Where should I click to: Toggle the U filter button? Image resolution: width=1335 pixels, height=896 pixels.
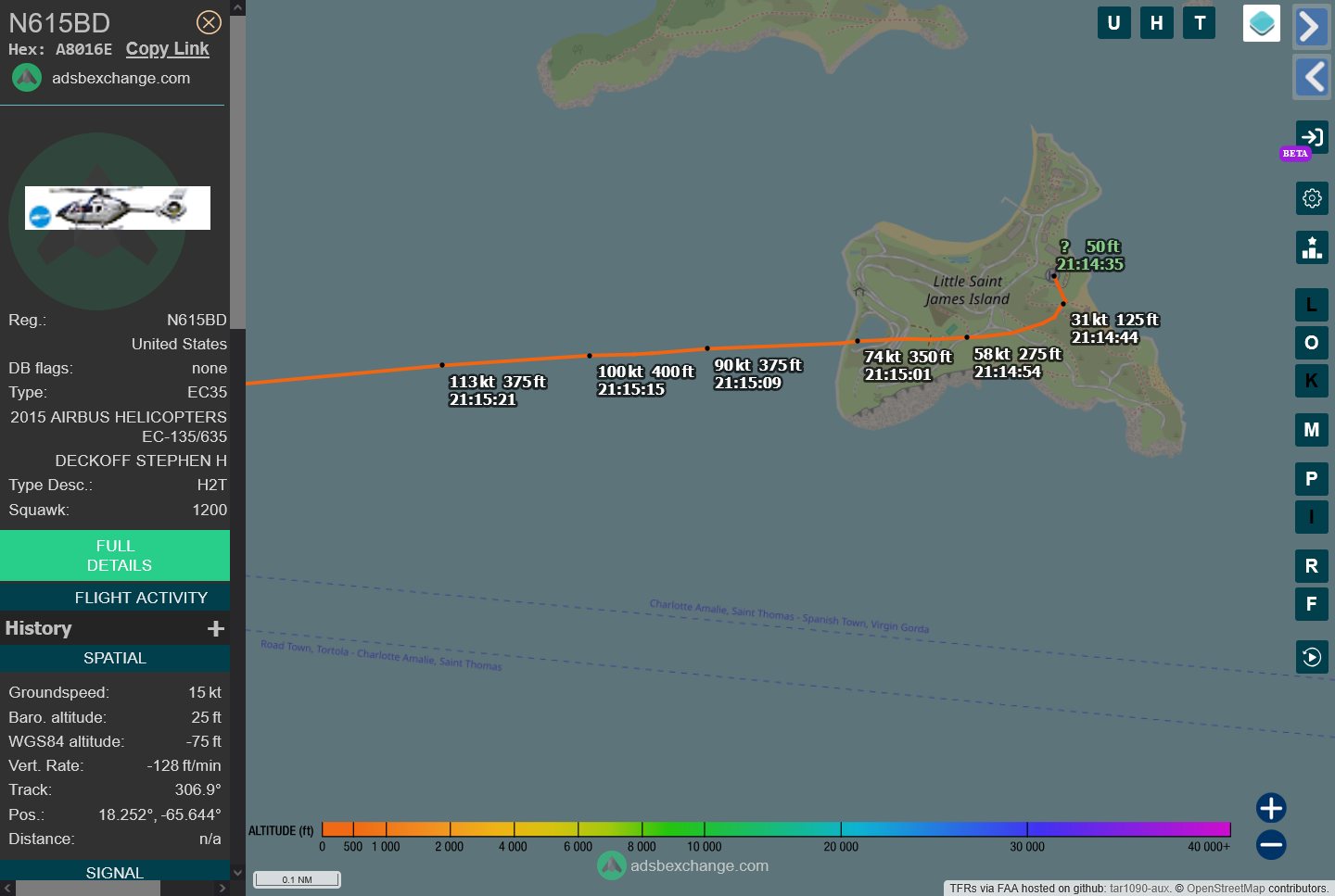(1113, 23)
